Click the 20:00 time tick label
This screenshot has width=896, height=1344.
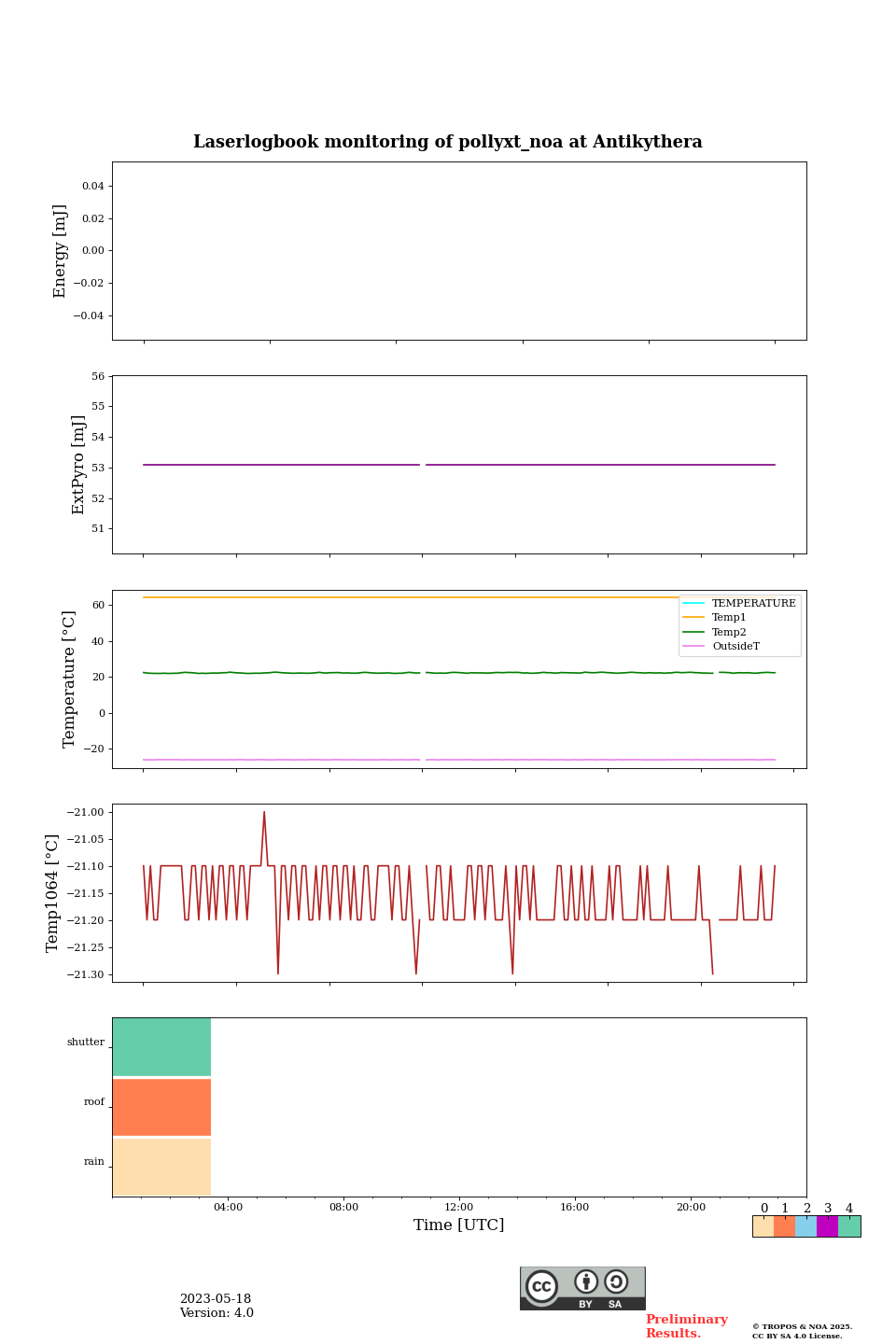tap(691, 1207)
